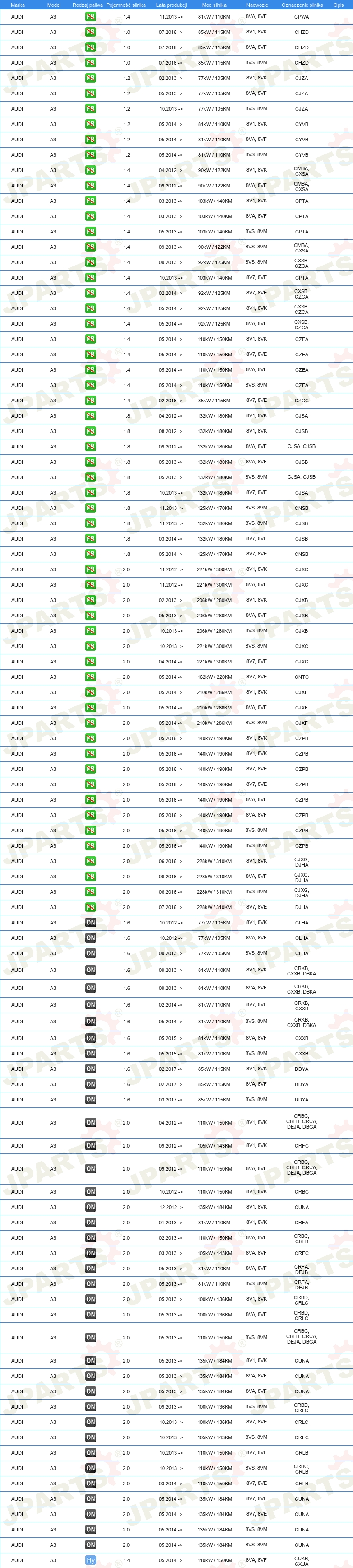Click the Marka column header

point(18,5)
